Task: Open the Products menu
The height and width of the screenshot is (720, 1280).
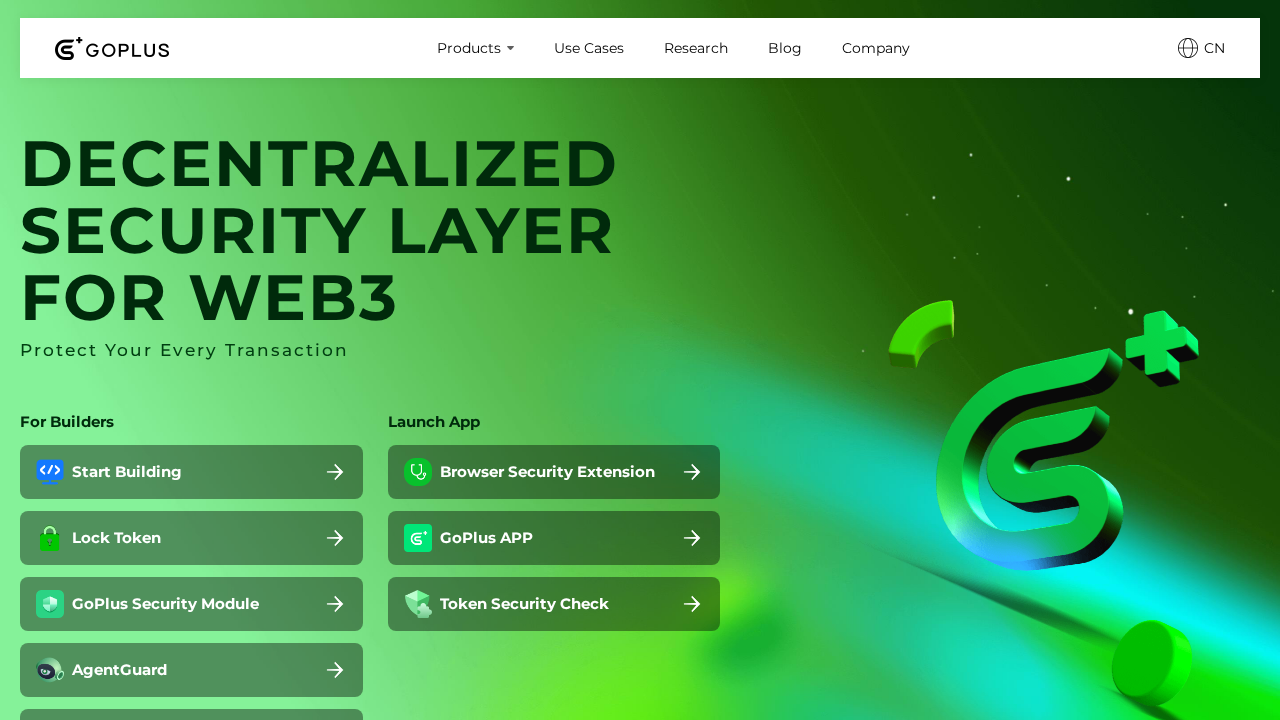Action: point(475,48)
